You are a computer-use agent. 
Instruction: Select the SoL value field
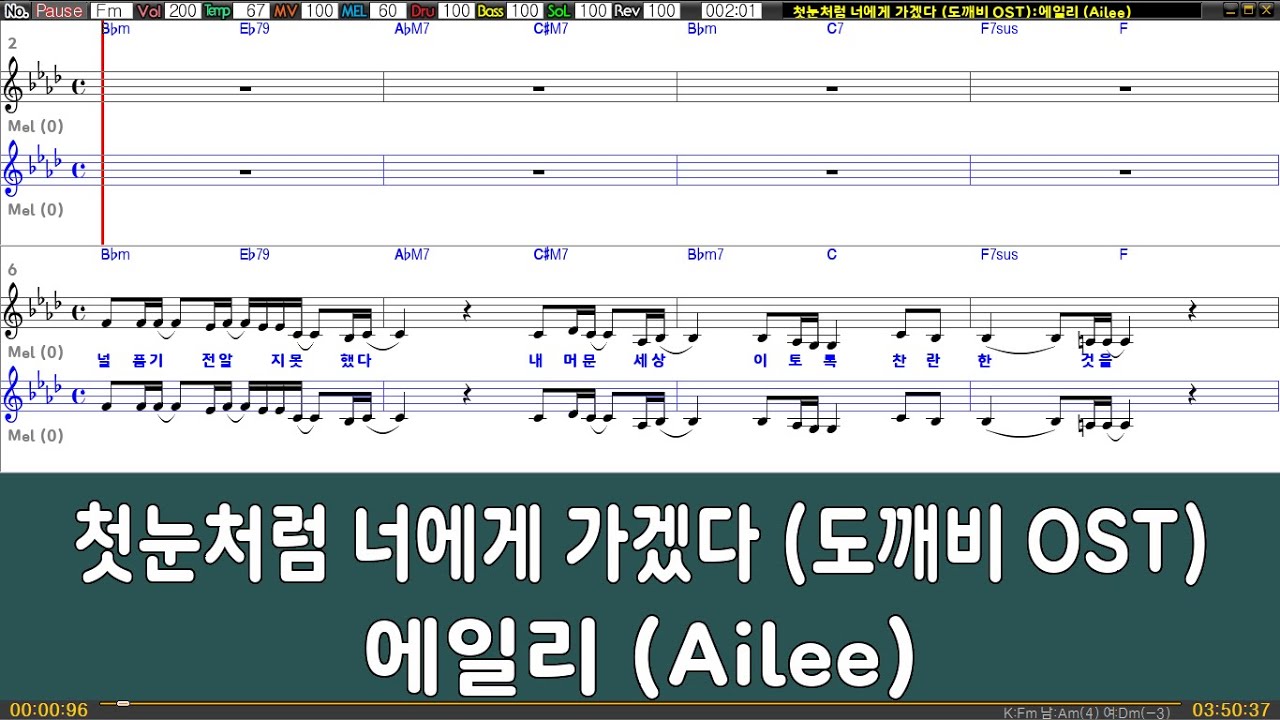coord(593,11)
